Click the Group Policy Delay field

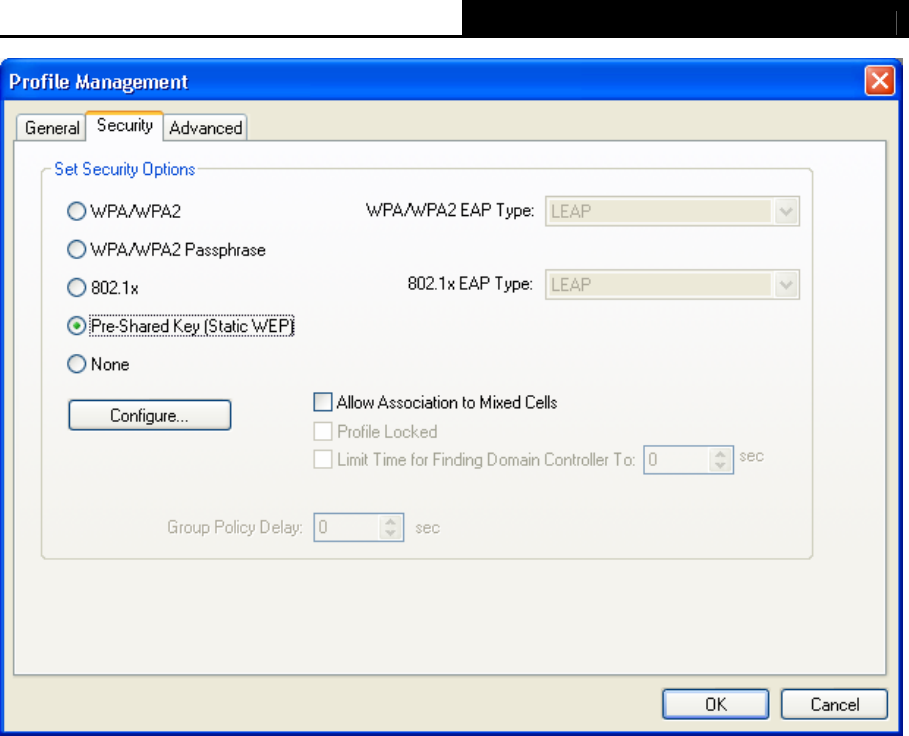347,527
